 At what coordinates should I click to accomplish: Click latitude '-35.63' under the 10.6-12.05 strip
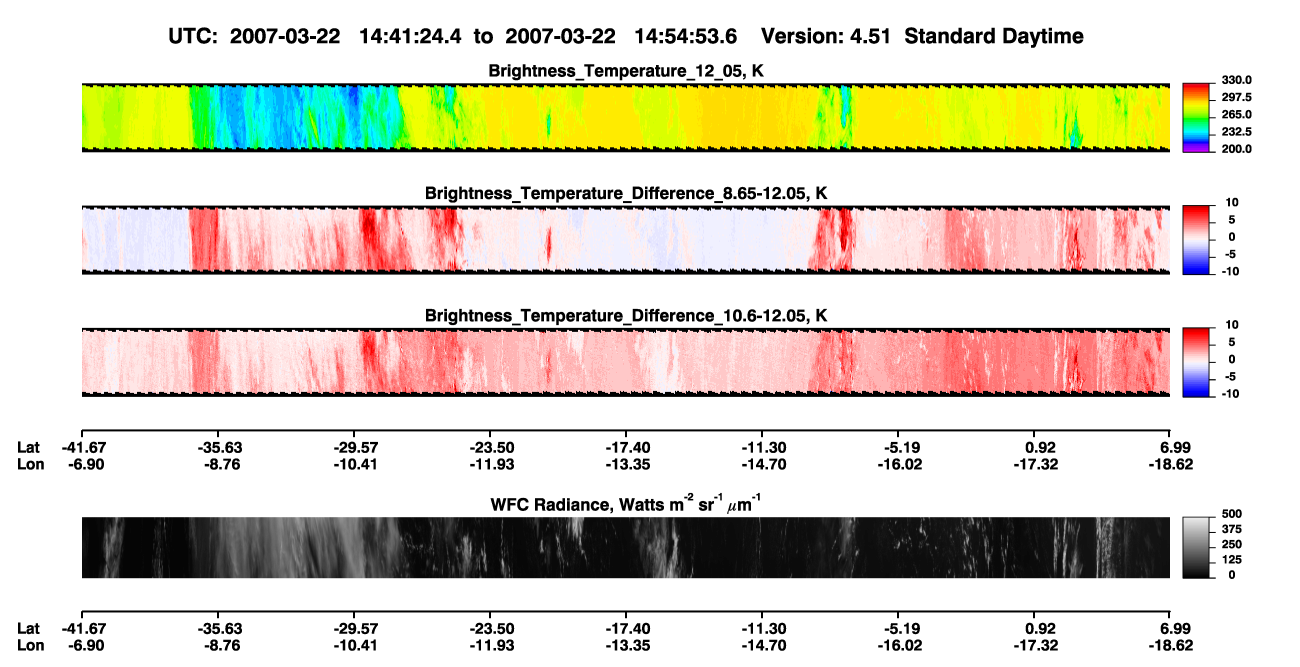[x=218, y=448]
